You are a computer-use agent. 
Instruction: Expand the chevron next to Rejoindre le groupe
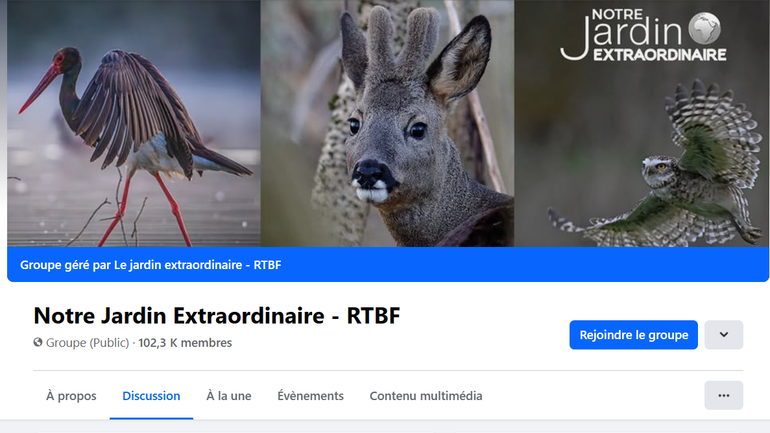[x=723, y=335]
